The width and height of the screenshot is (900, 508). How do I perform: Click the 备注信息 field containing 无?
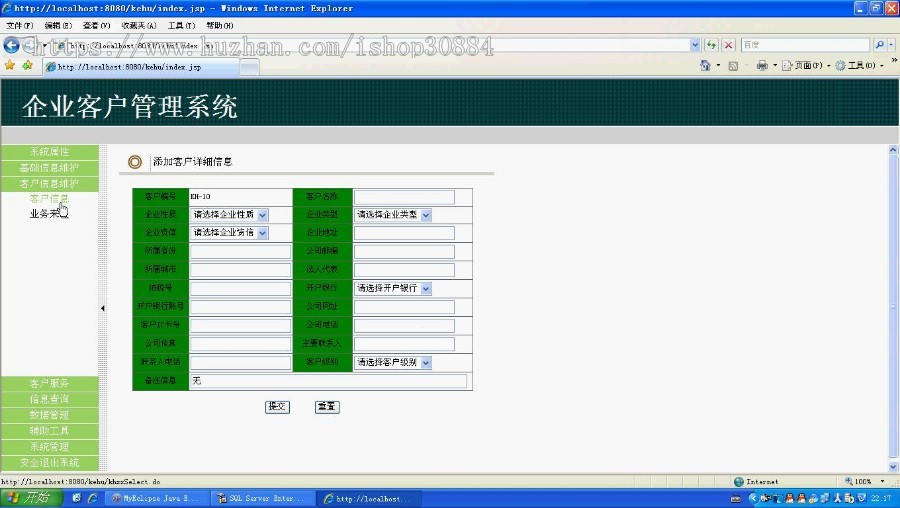[328, 381]
